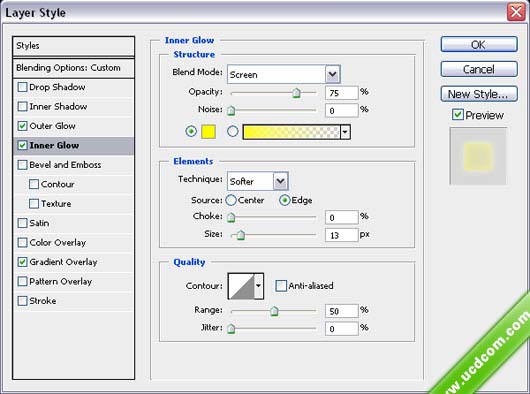Open the Contour curve picker thumbnail
Viewport: 530px width, 394px height.
(241, 286)
